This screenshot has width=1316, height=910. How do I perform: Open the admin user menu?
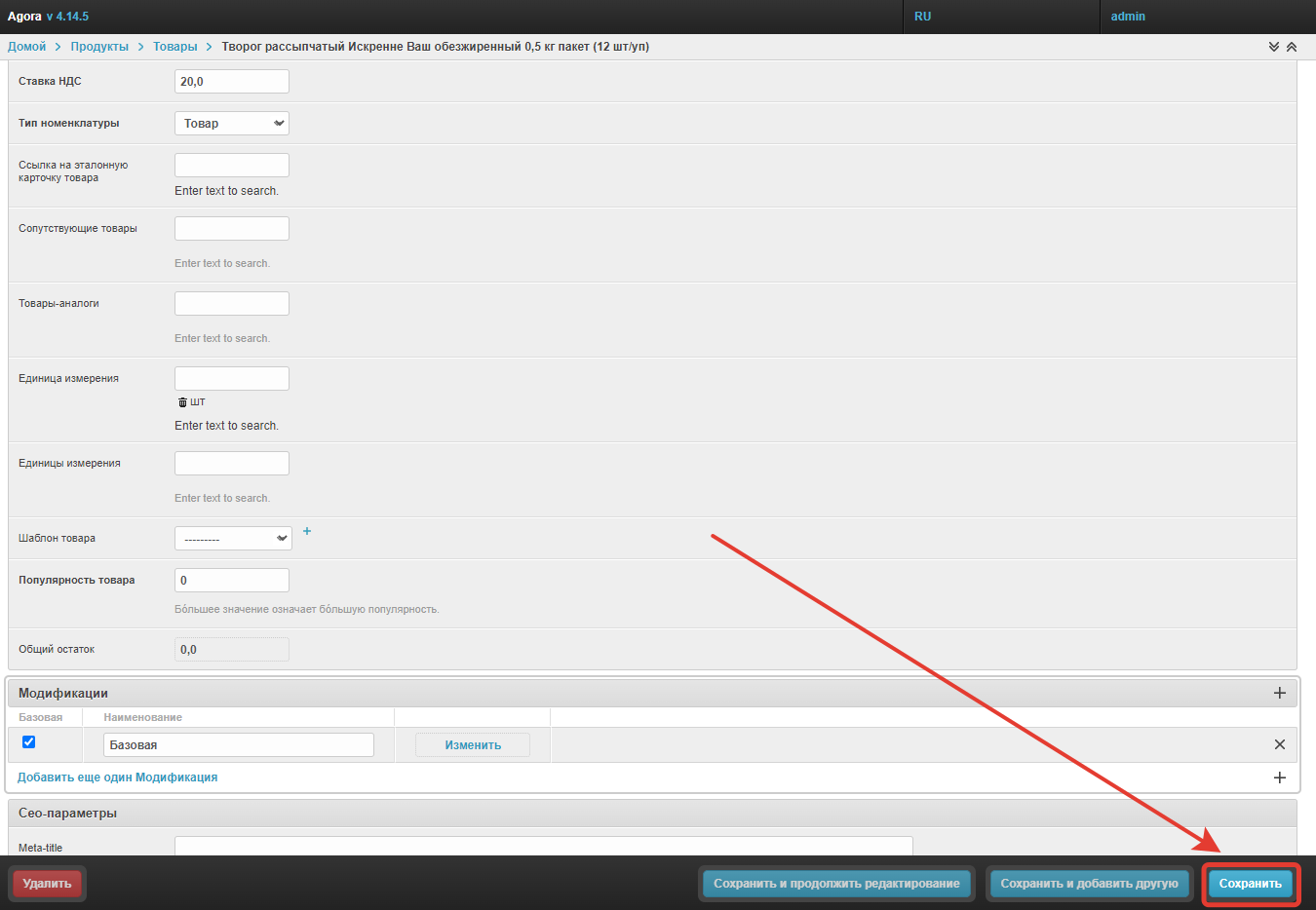tap(1128, 17)
